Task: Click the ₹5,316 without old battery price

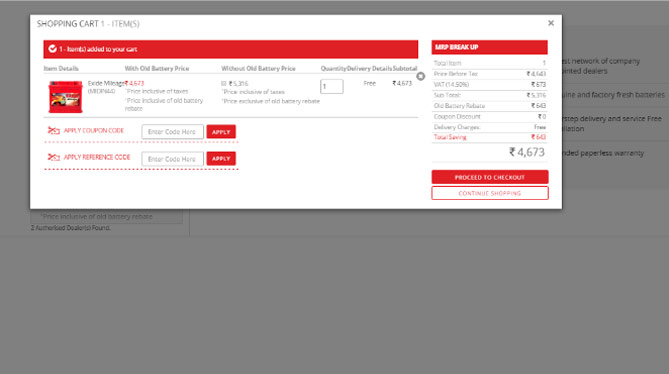Action: (x=239, y=84)
